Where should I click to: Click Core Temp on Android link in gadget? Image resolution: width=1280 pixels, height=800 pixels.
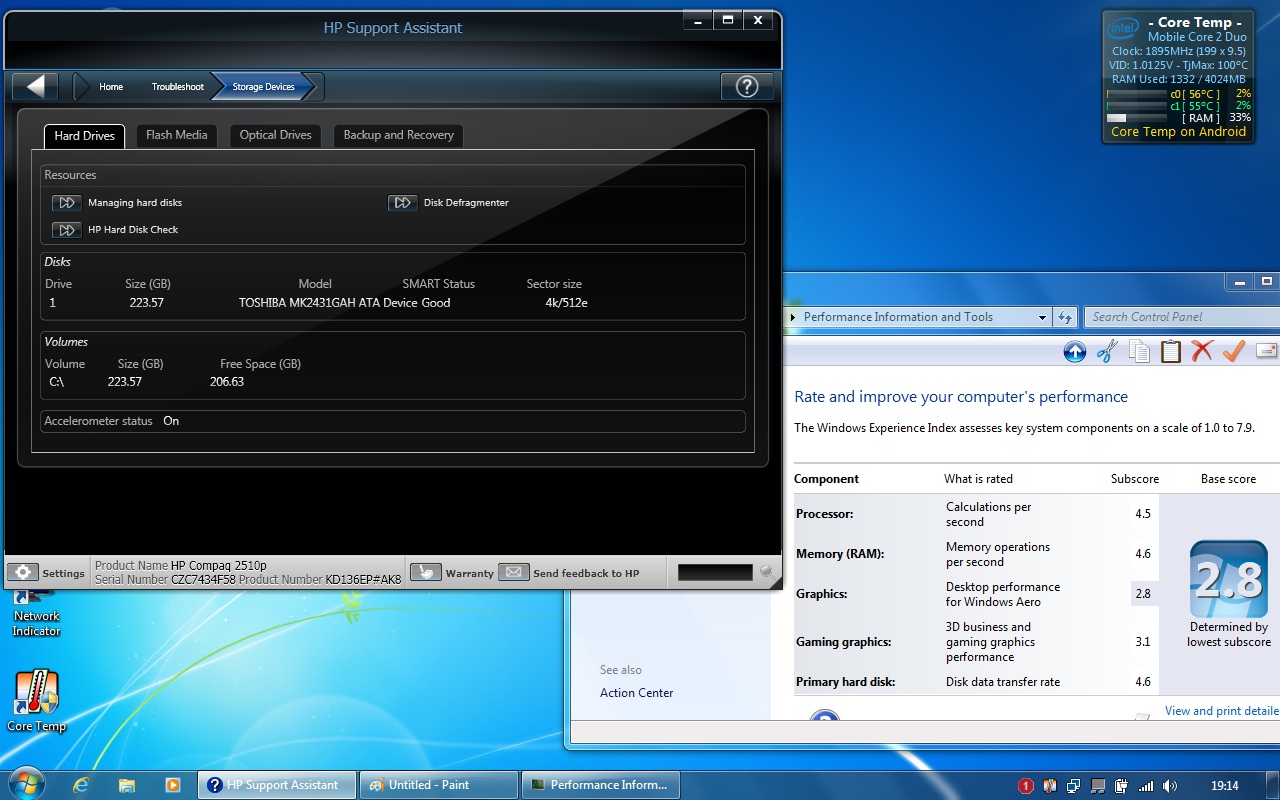1178,132
